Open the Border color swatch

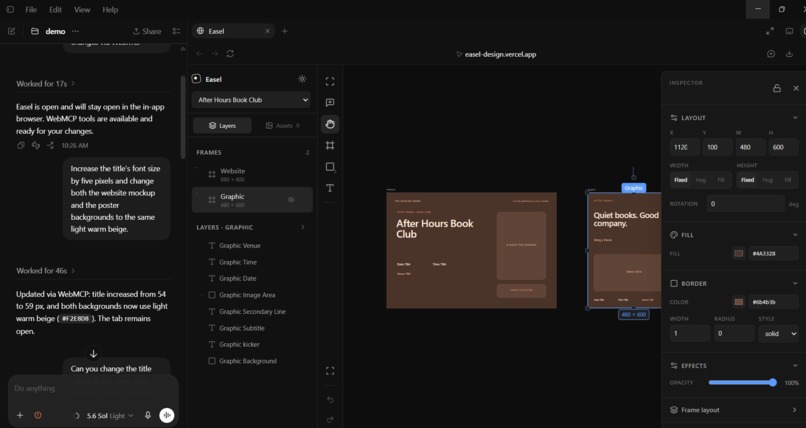point(739,302)
